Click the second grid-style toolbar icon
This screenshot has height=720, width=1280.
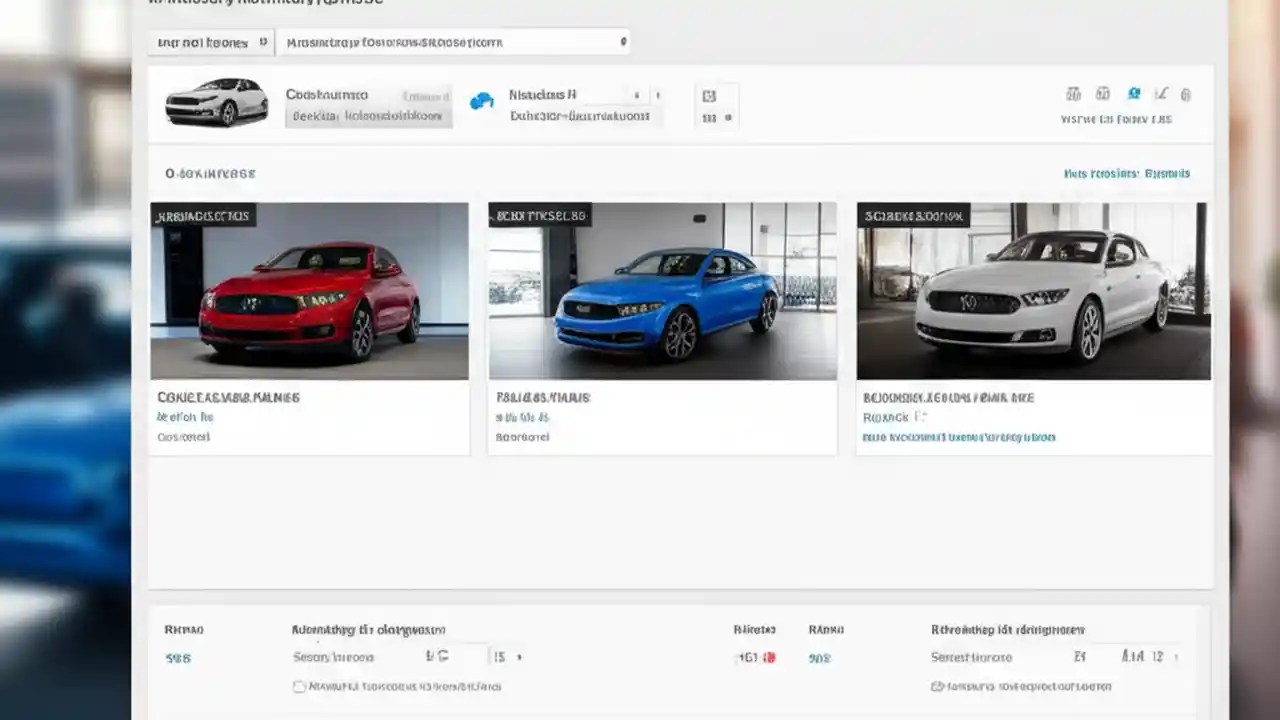point(1103,94)
